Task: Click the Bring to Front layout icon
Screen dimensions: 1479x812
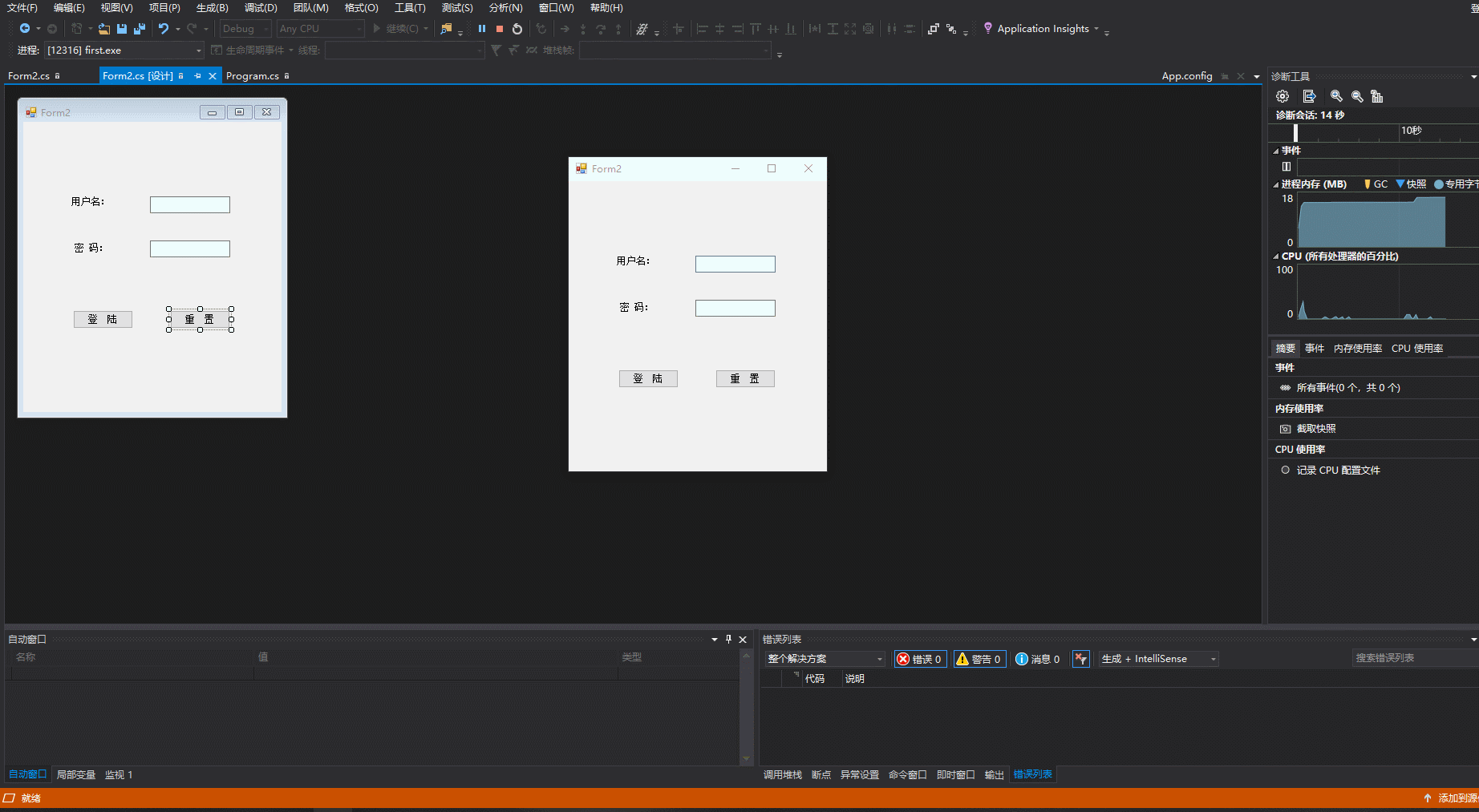Action: (x=934, y=29)
